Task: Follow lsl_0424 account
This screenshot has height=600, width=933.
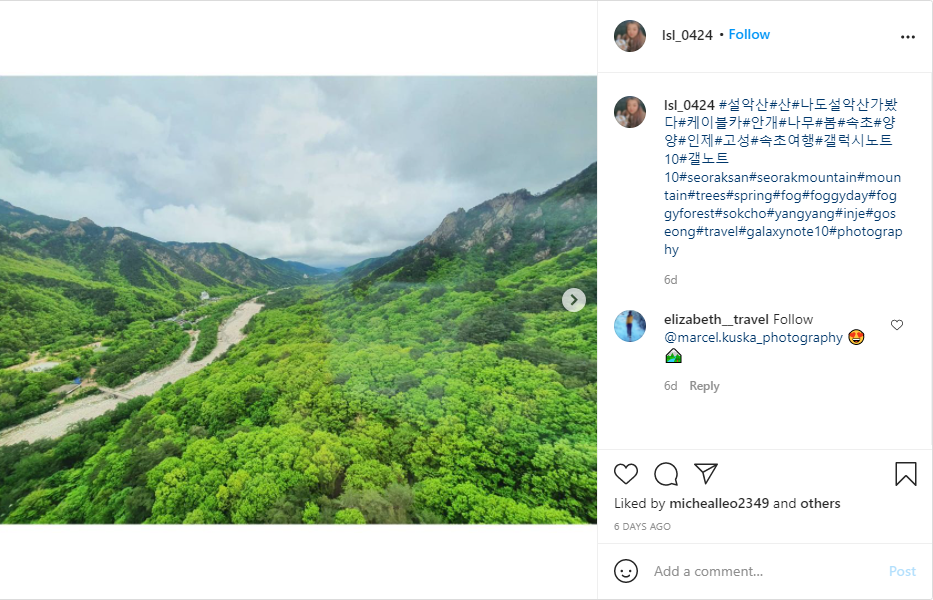Action: (x=749, y=35)
